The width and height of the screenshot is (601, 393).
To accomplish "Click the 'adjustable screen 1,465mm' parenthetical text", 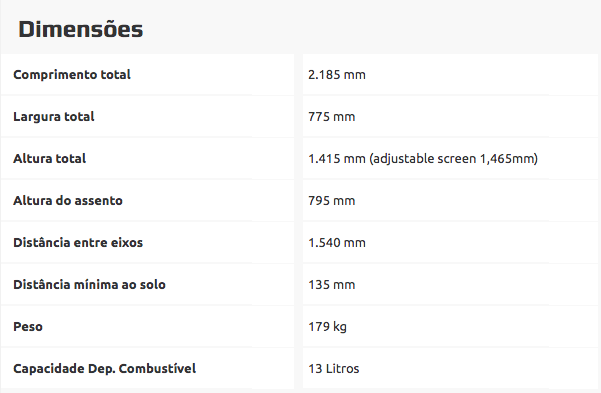I will pyautogui.click(x=453, y=158).
